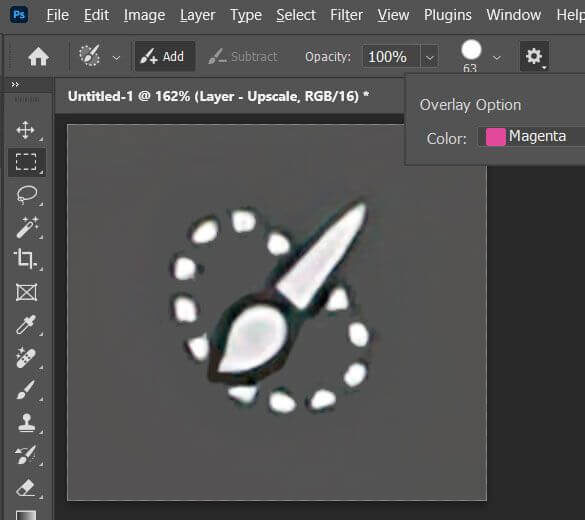Click the magenta color swatch
This screenshot has height=520, width=585.
496,137
